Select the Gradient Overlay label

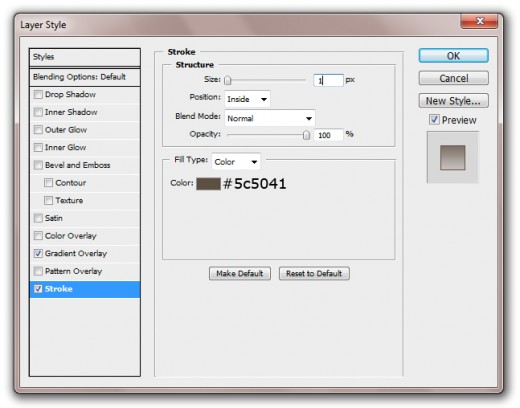pos(76,254)
